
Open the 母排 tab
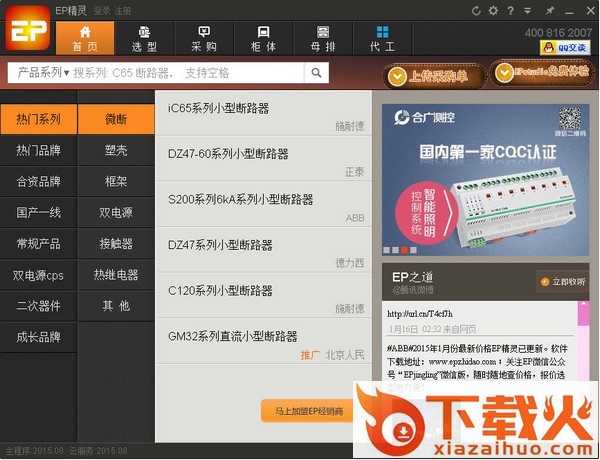coord(323,38)
